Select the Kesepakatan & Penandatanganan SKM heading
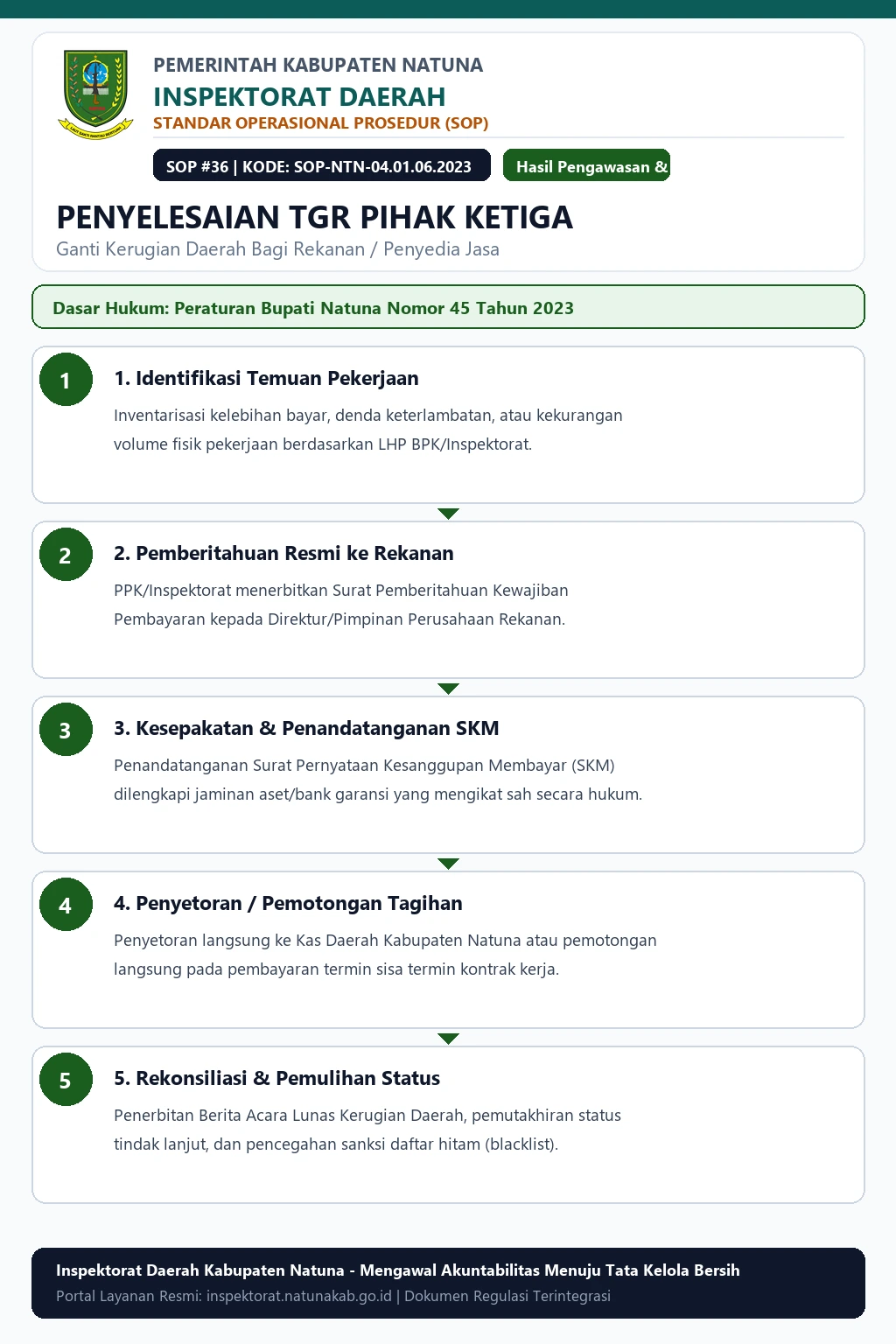Image resolution: width=896 pixels, height=1344 pixels. pyautogui.click(x=306, y=728)
